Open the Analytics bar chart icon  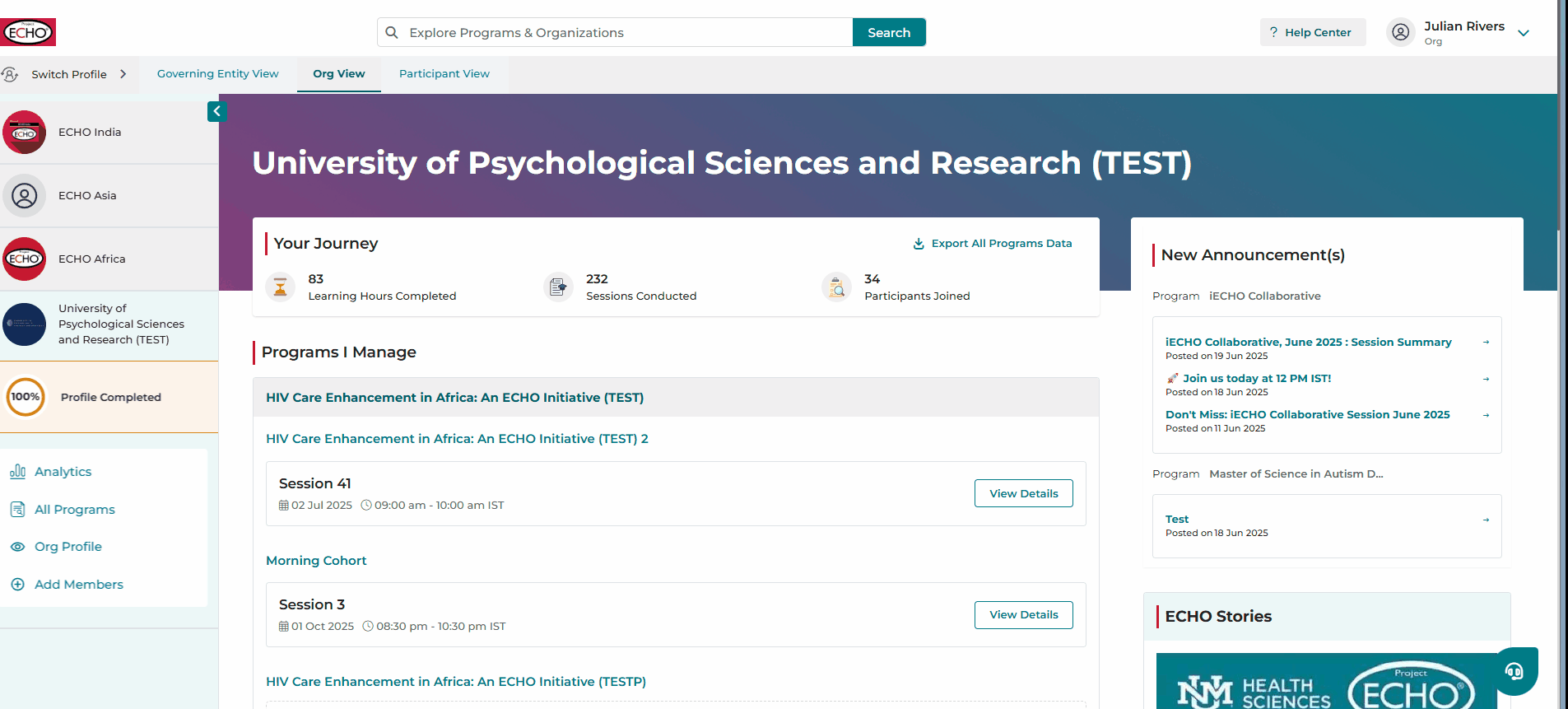tap(17, 472)
